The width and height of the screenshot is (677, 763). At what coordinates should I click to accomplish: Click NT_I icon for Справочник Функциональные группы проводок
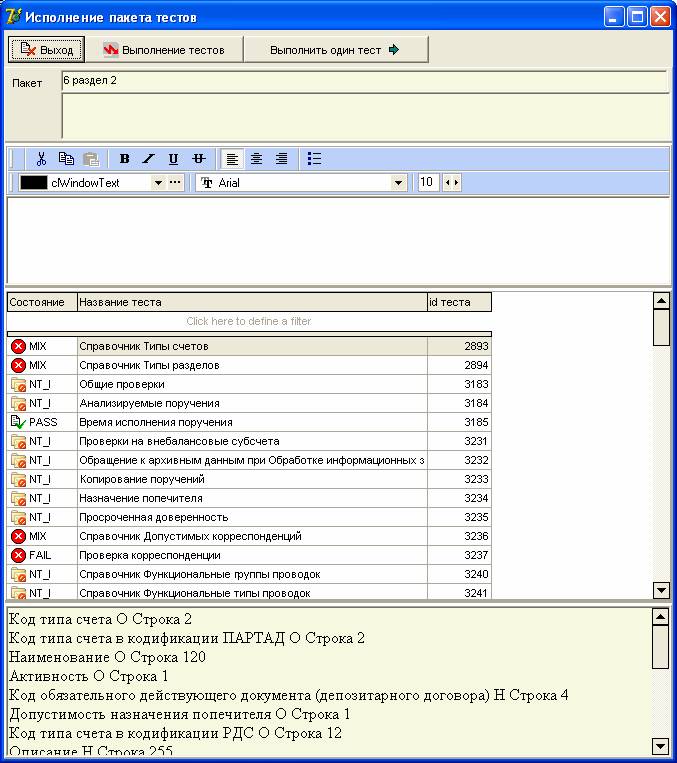[18, 574]
